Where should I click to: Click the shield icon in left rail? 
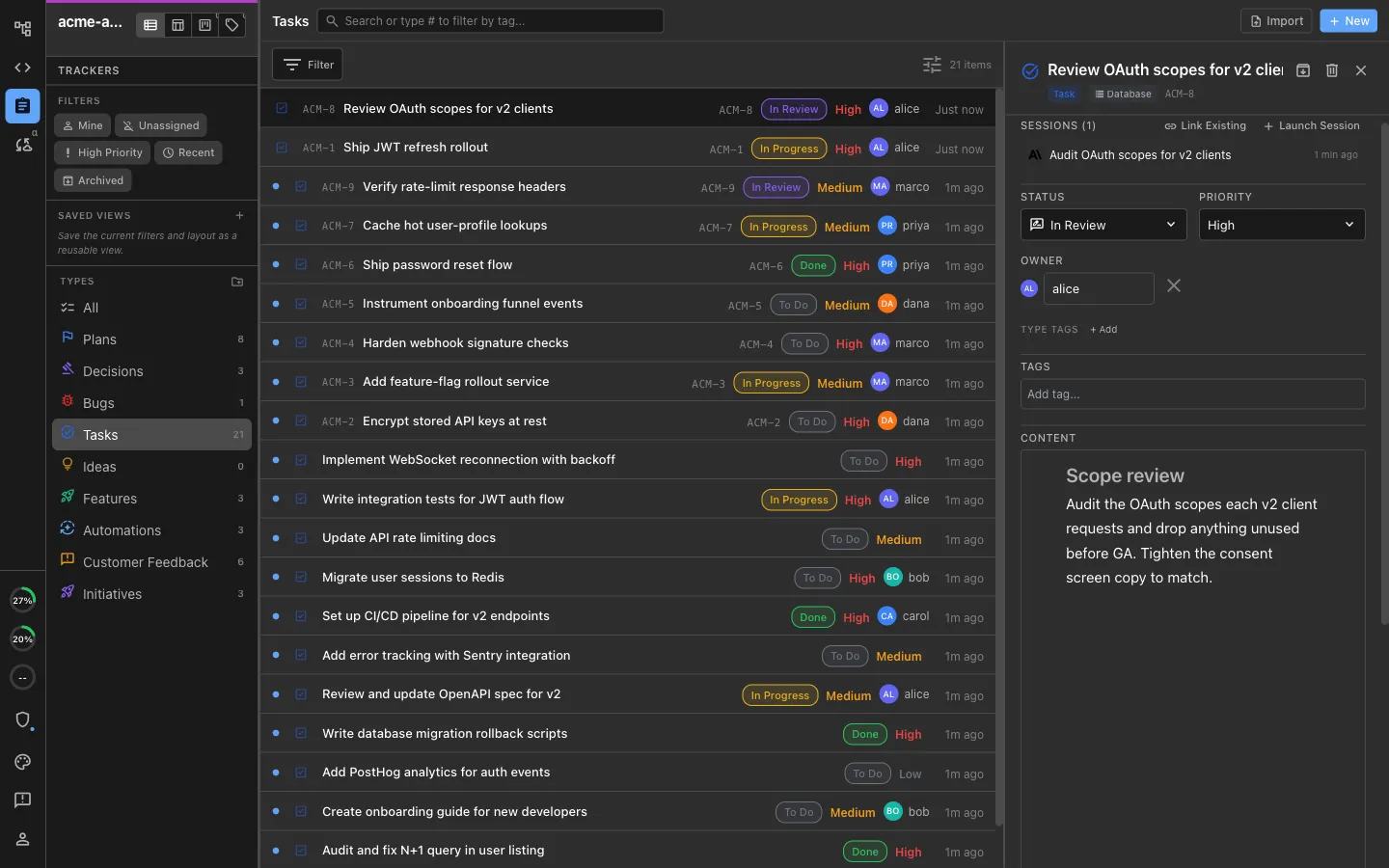click(22, 719)
